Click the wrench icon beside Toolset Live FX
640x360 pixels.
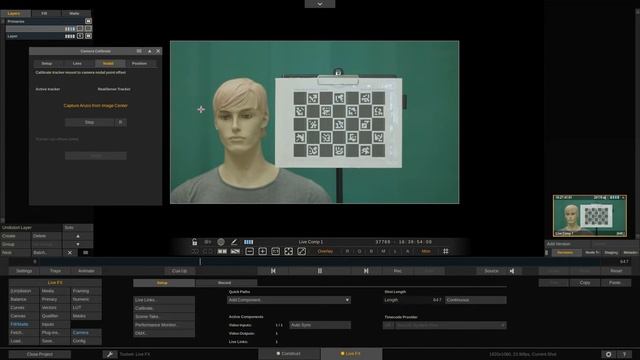(x=110, y=354)
